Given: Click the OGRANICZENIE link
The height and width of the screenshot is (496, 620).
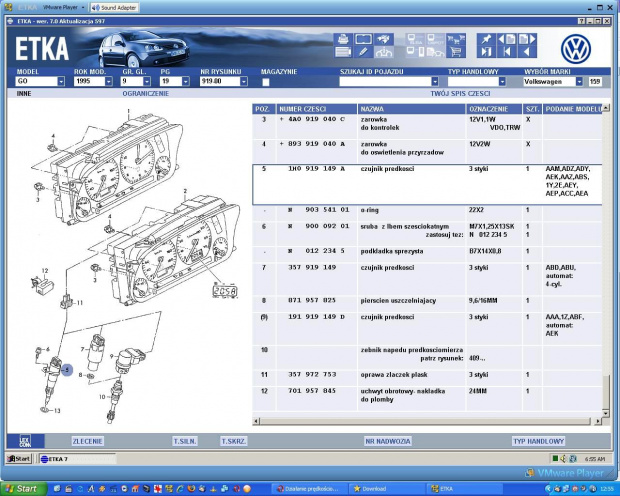Looking at the screenshot, I should pos(146,94).
